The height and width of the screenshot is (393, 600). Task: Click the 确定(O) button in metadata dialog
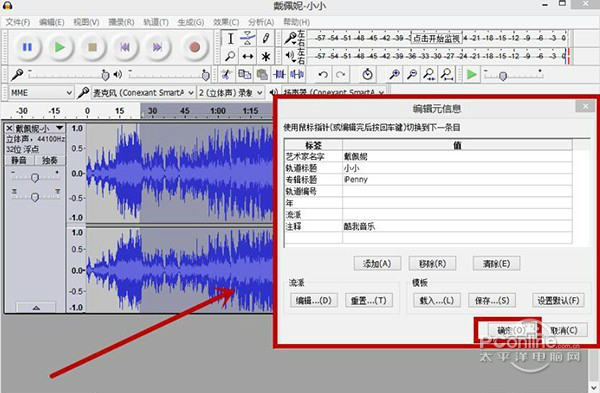tap(512, 330)
